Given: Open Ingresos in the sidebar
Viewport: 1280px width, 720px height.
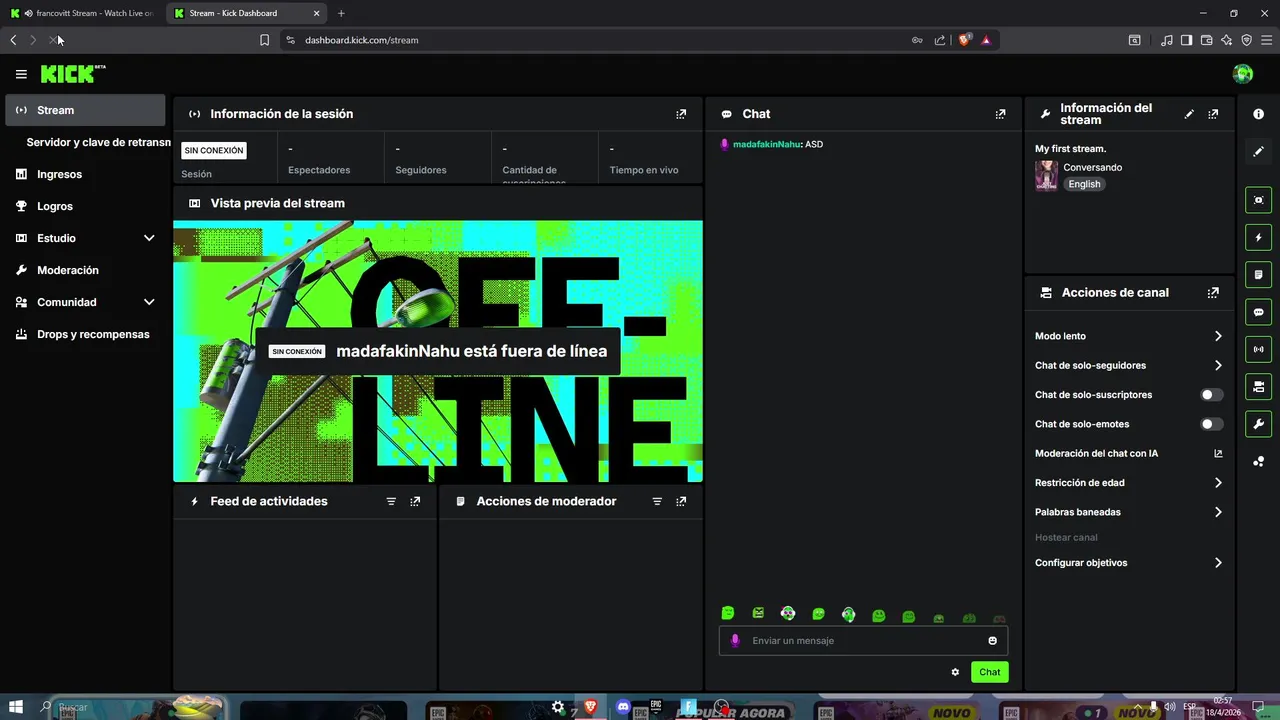Looking at the screenshot, I should [x=85, y=174].
